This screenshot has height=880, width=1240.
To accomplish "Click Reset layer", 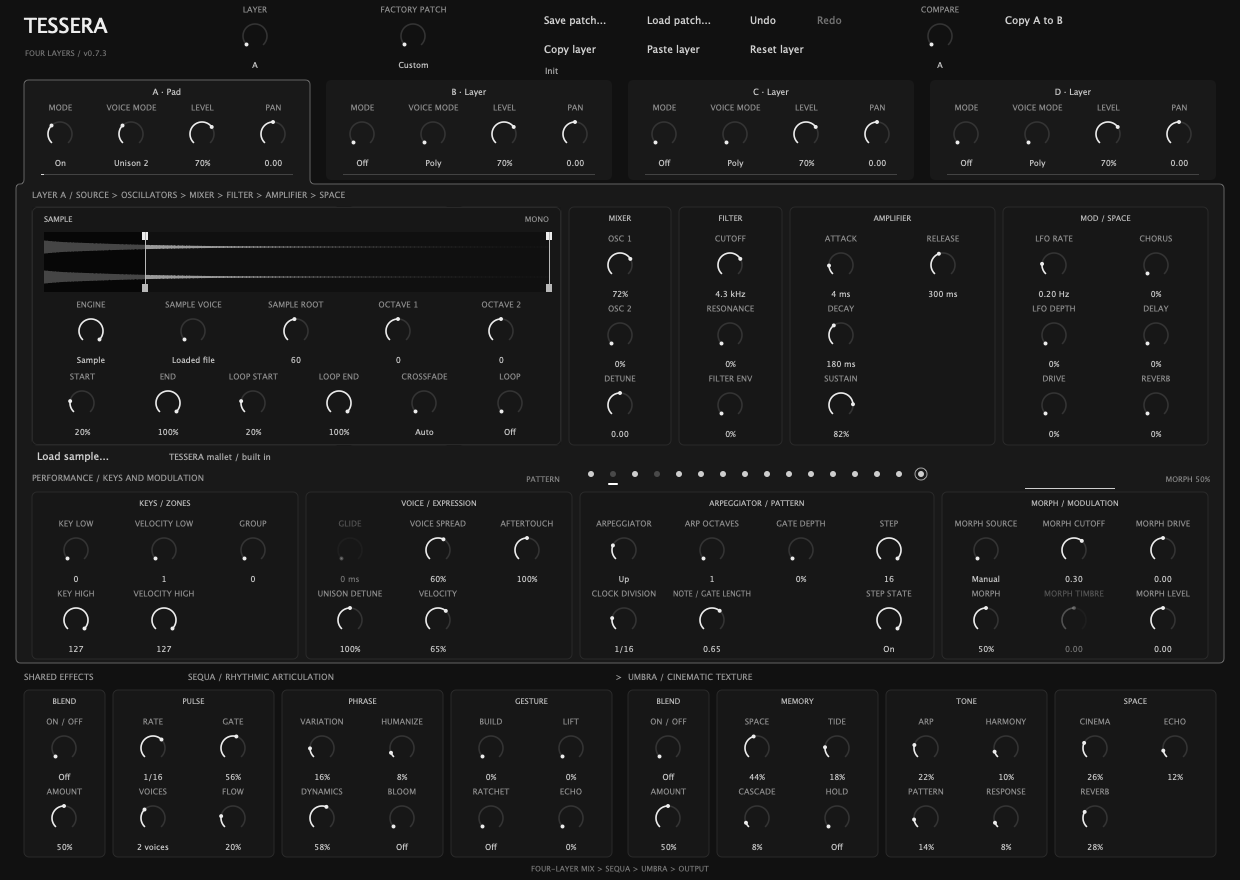I will pyautogui.click(x=776, y=49).
